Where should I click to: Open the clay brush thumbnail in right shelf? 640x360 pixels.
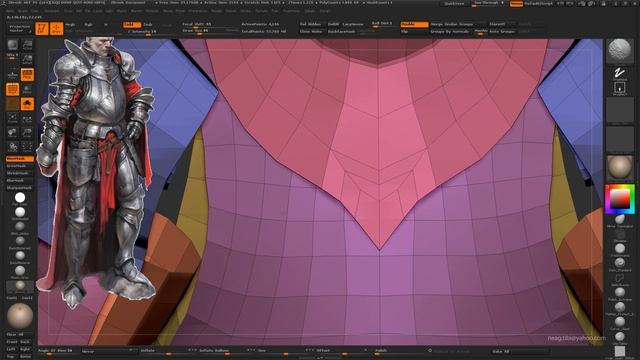pos(620,51)
